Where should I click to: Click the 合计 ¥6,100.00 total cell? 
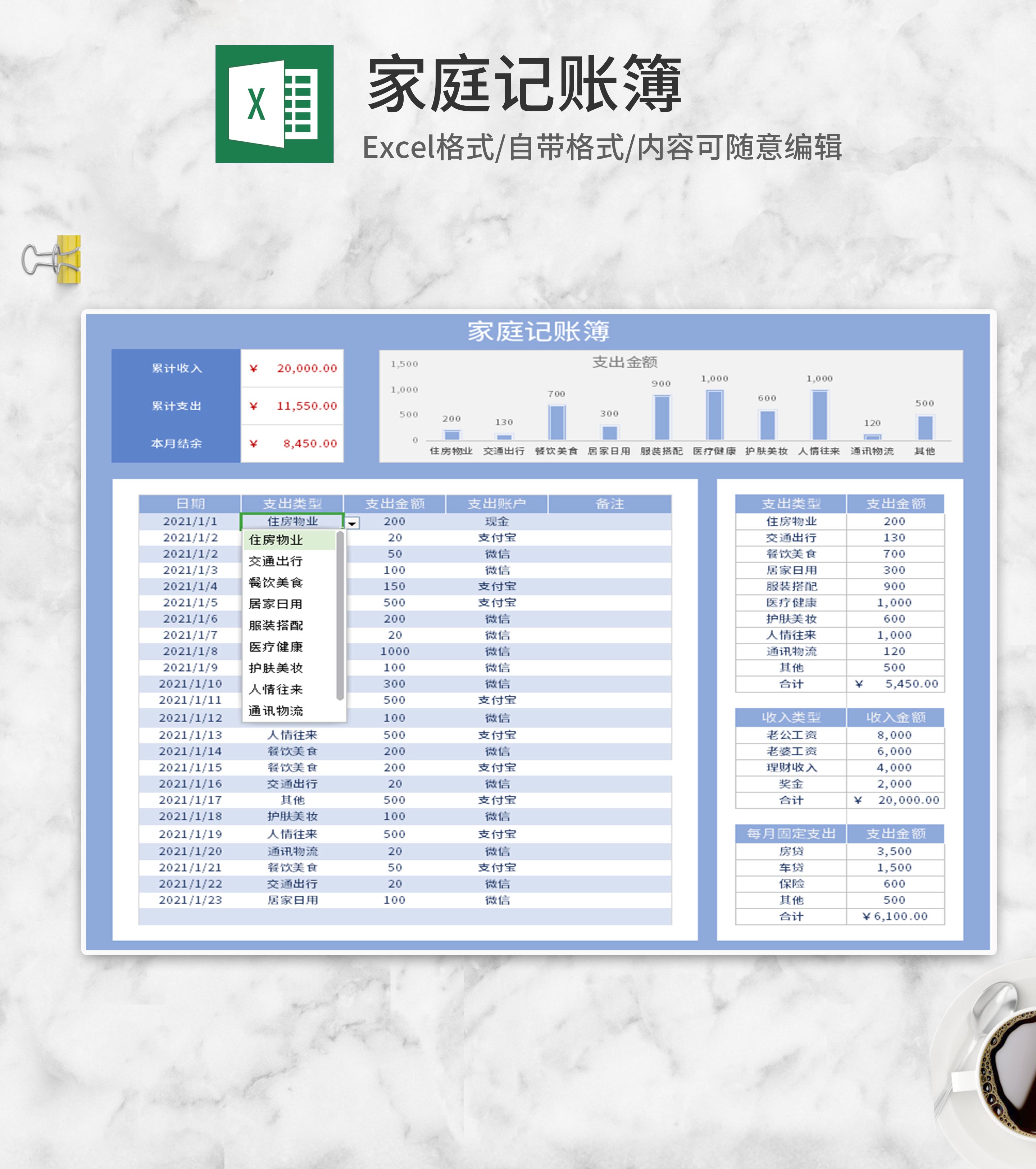(x=895, y=916)
